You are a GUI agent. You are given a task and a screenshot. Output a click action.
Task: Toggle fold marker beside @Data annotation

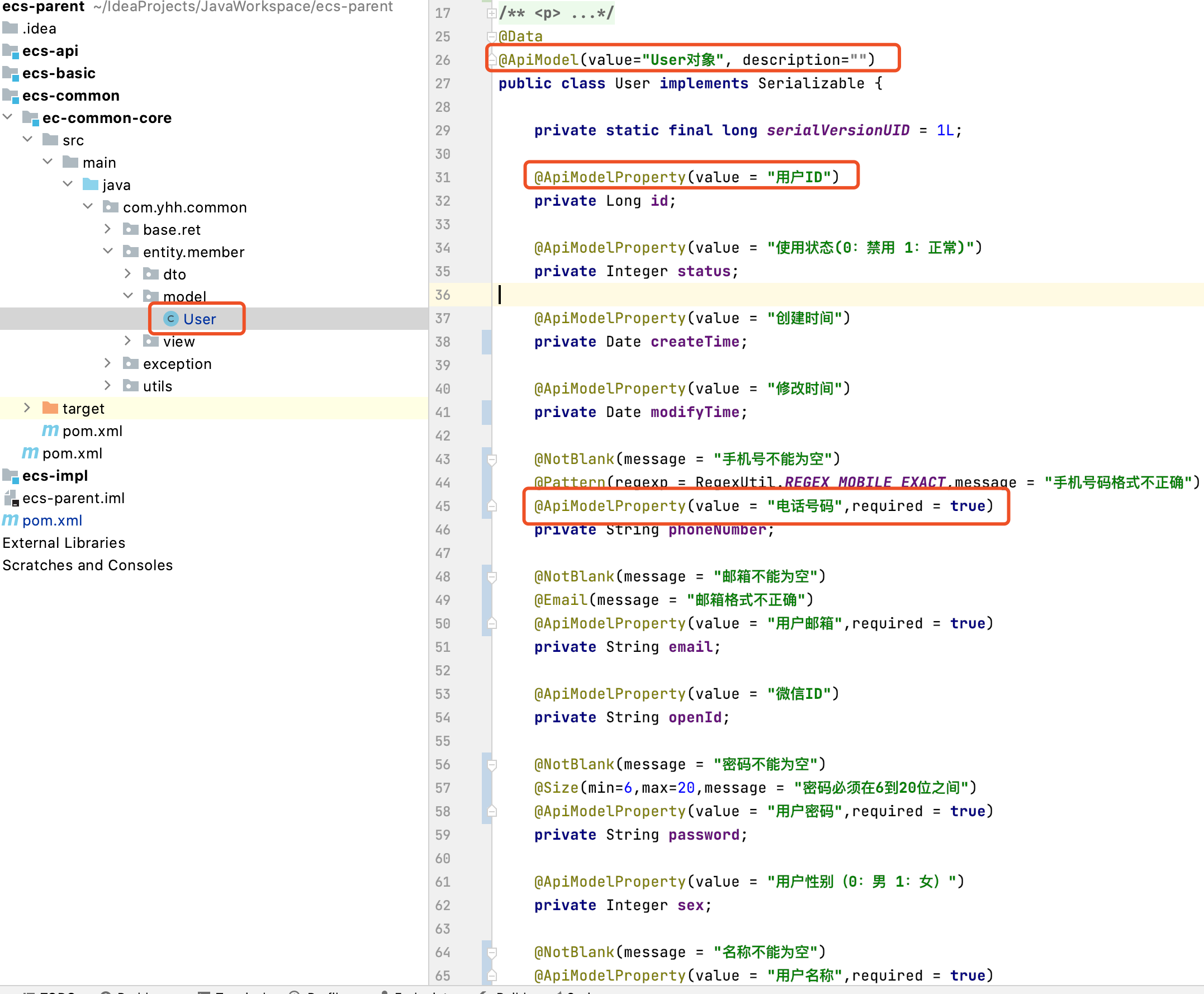(x=491, y=37)
